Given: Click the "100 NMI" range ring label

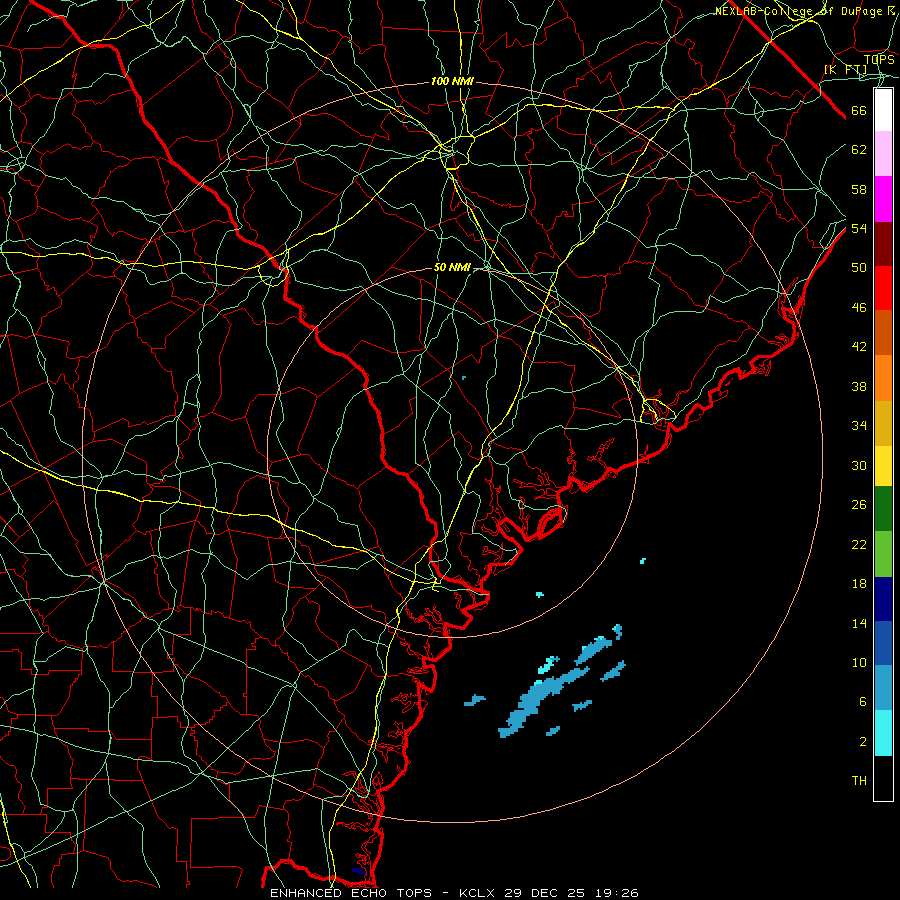Looking at the screenshot, I should [452, 82].
